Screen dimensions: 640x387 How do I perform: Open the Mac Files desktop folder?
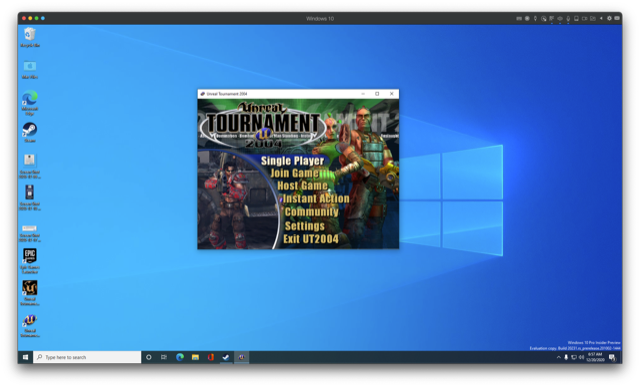pyautogui.click(x=30, y=69)
